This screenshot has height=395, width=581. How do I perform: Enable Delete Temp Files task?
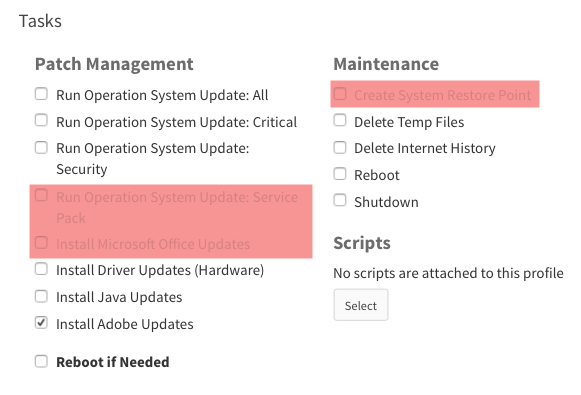pyautogui.click(x=340, y=120)
